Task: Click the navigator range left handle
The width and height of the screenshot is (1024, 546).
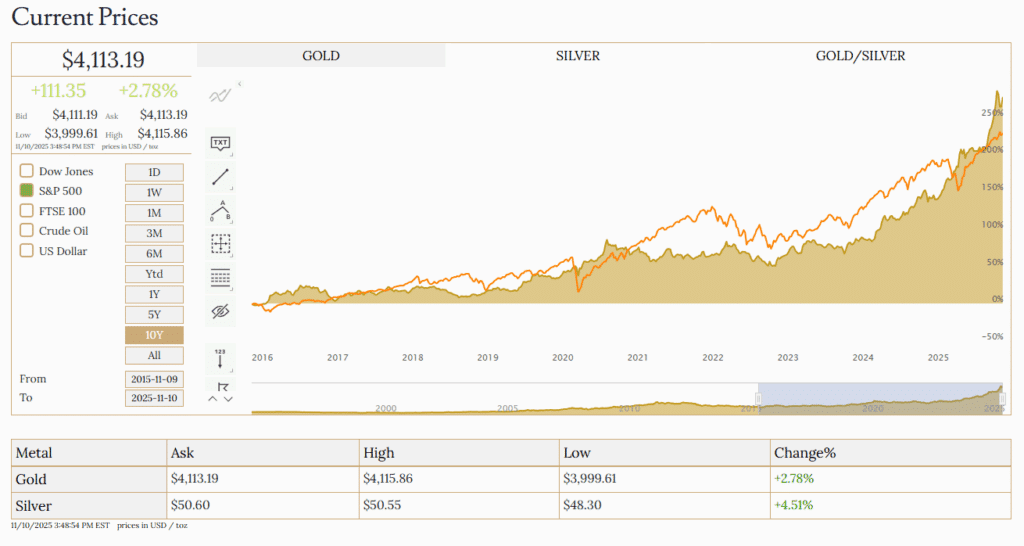Action: pyautogui.click(x=758, y=399)
